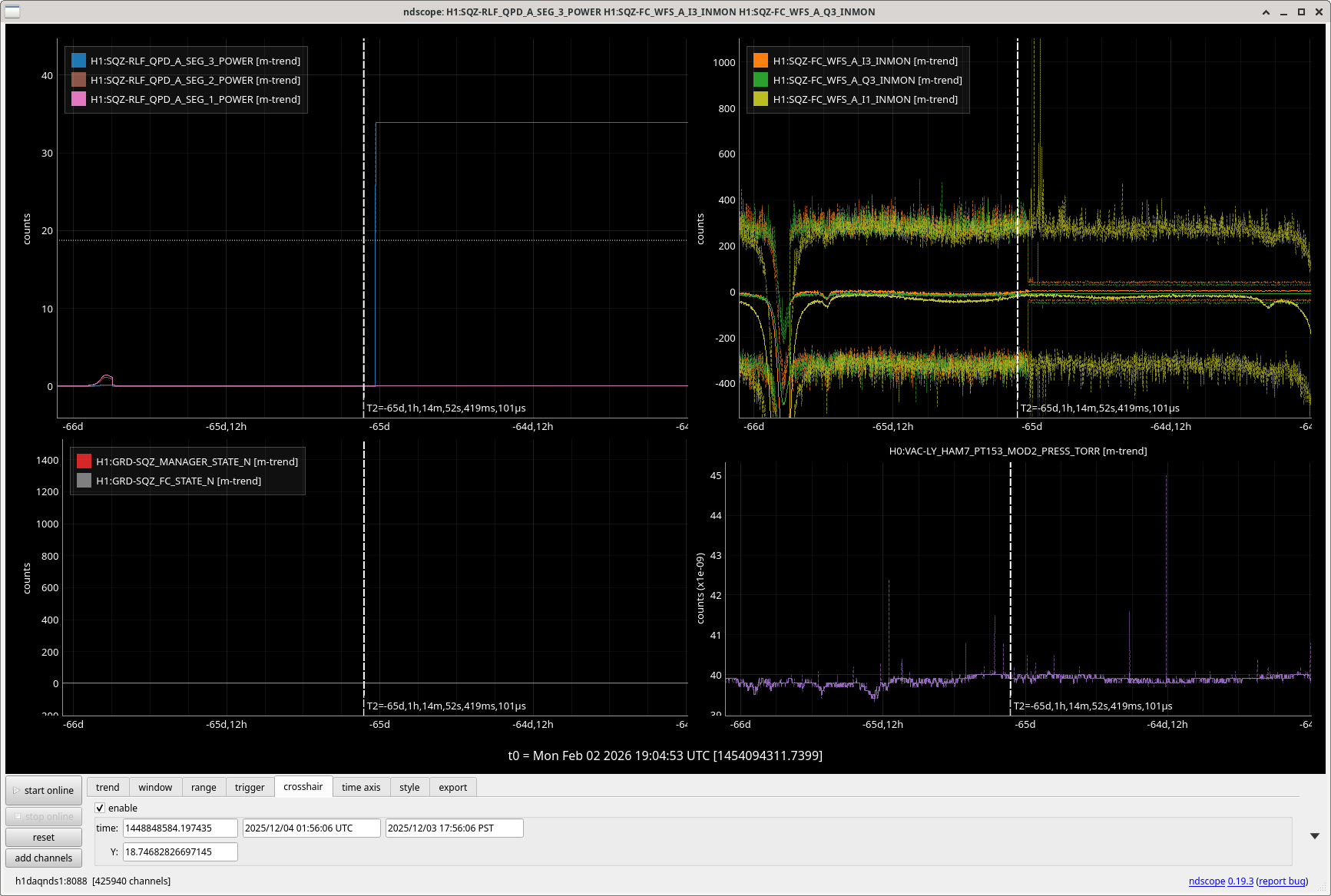Select the export tab
The image size is (1331, 896).
[452, 787]
